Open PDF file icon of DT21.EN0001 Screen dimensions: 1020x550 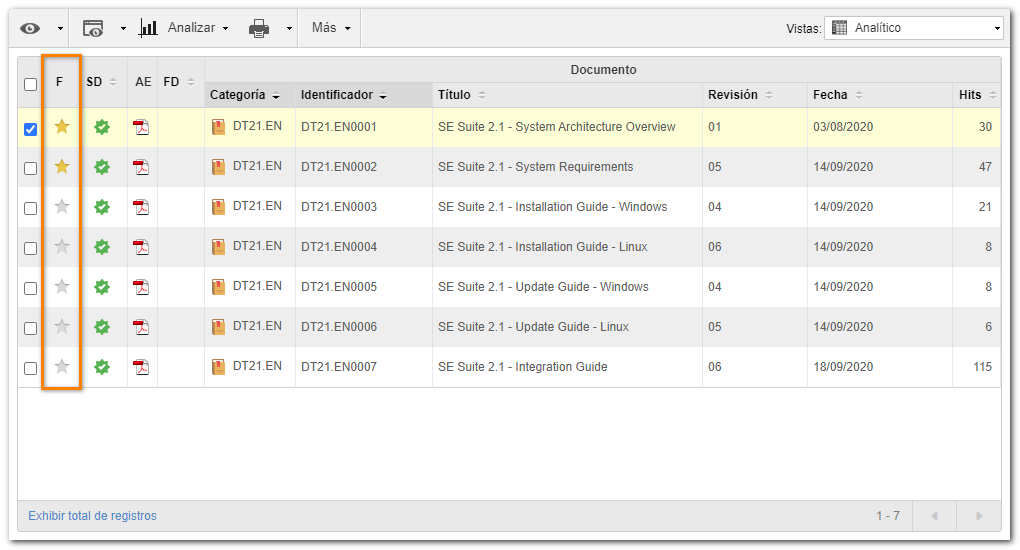(141, 128)
